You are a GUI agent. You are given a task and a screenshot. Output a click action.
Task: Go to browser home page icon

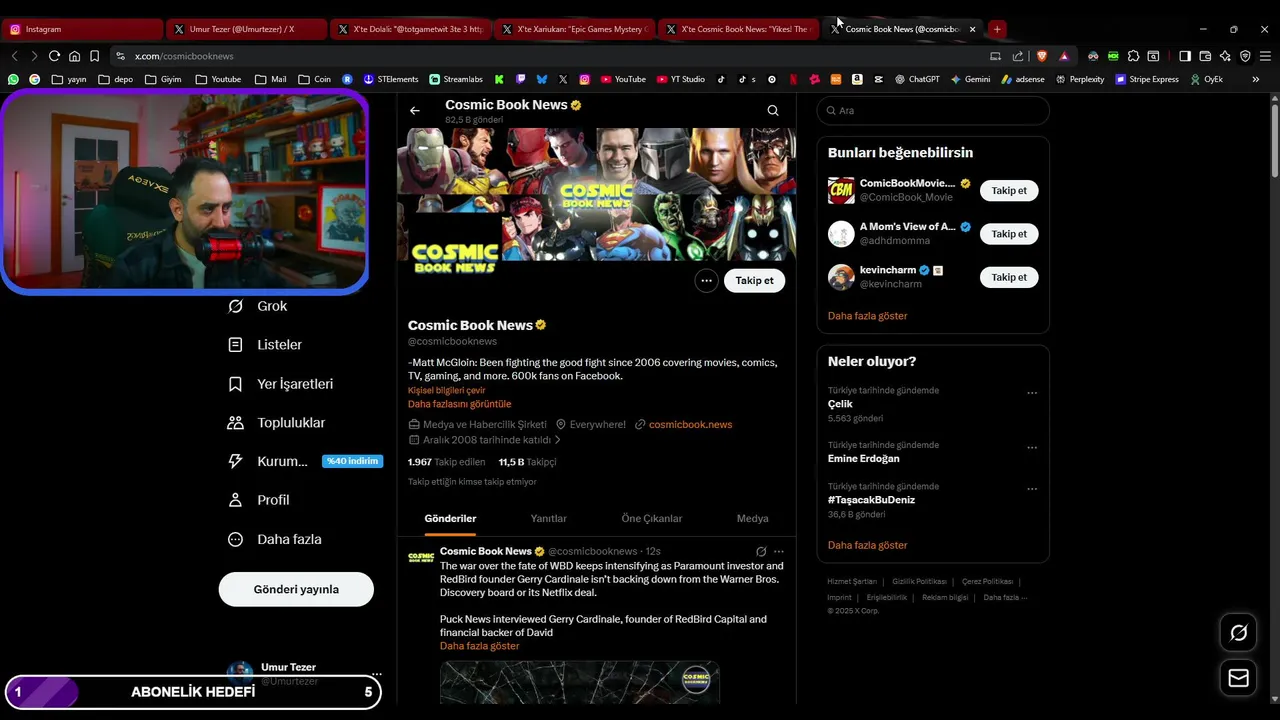pos(74,56)
